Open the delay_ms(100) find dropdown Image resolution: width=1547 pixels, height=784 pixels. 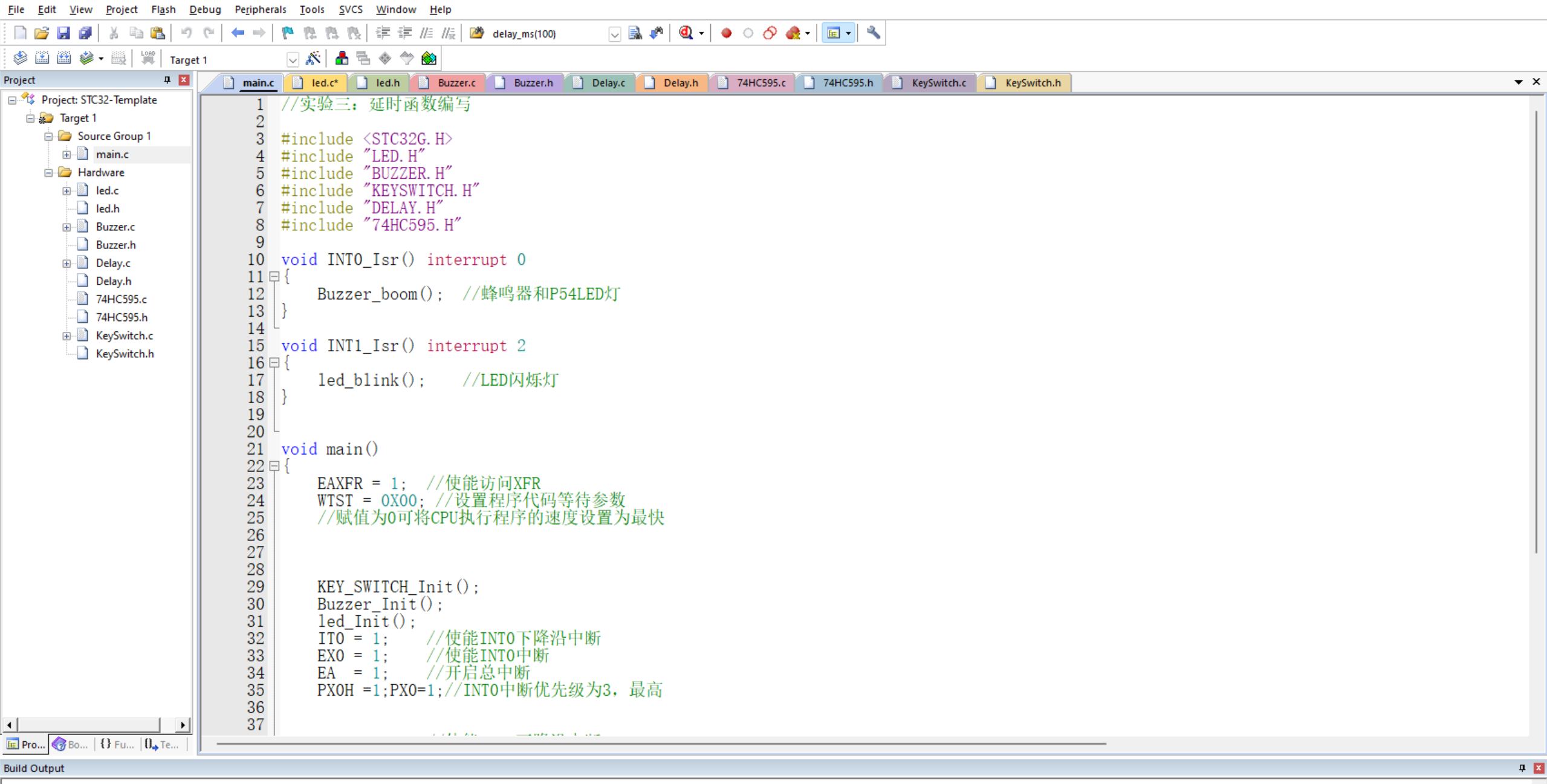tap(614, 34)
